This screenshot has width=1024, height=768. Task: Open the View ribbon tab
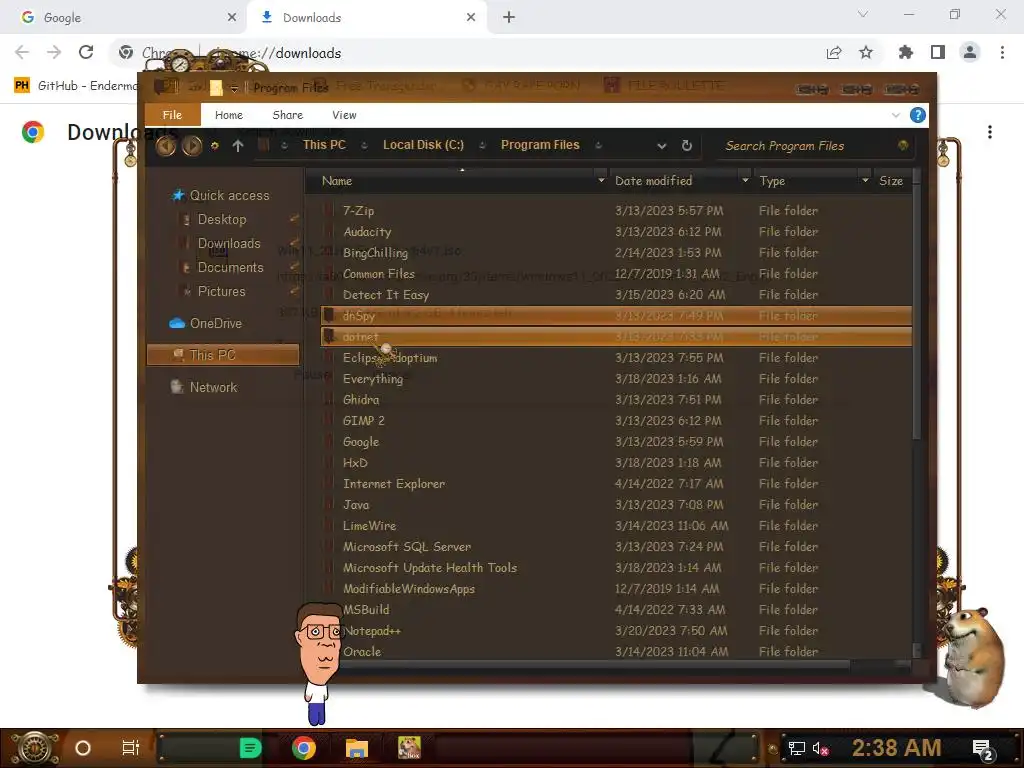[344, 116]
